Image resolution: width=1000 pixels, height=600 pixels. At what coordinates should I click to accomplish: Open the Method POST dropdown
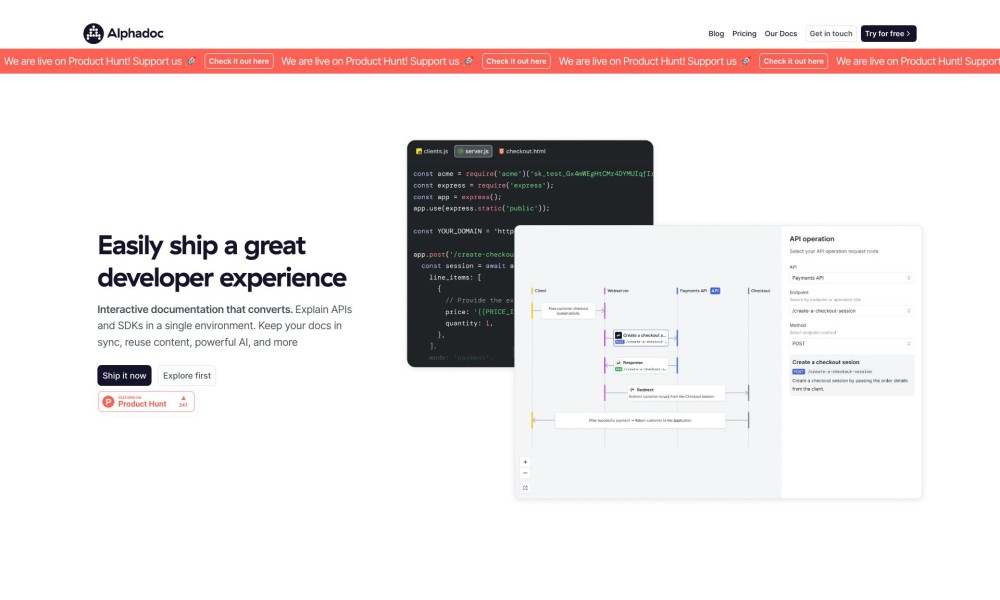(x=851, y=344)
